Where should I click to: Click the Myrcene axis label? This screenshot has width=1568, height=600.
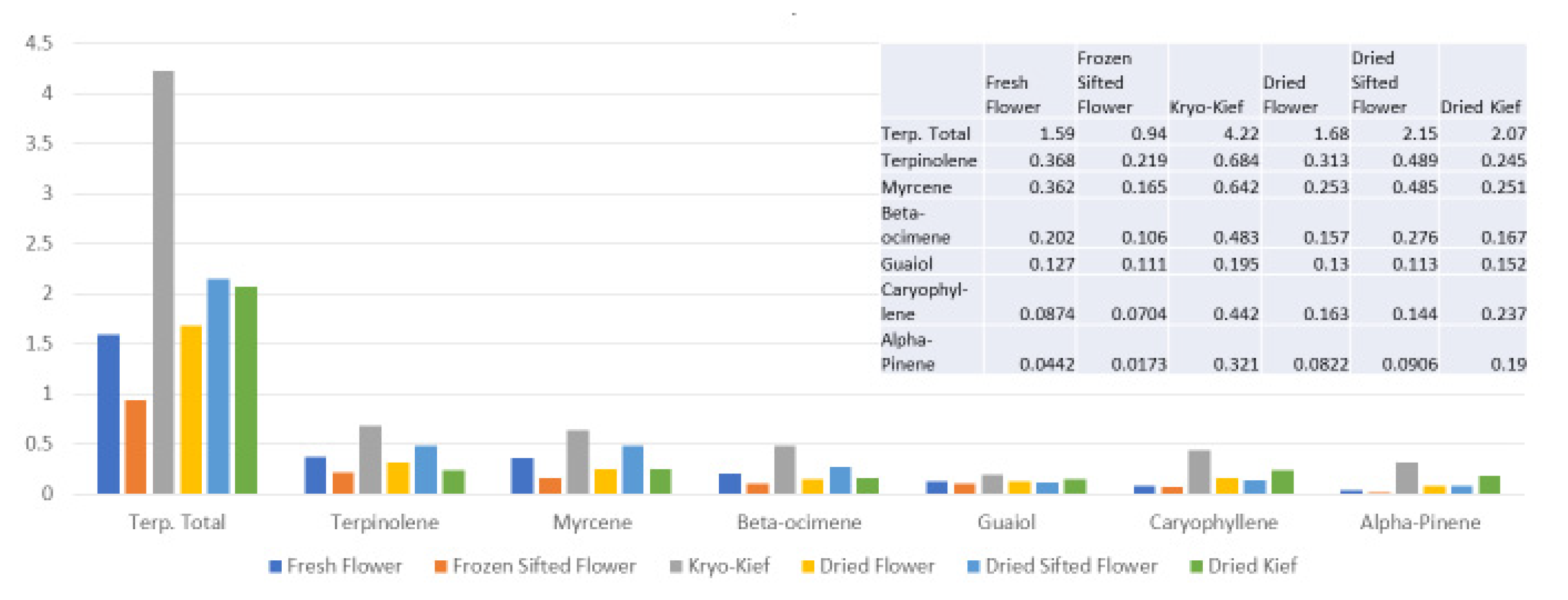[x=592, y=522]
